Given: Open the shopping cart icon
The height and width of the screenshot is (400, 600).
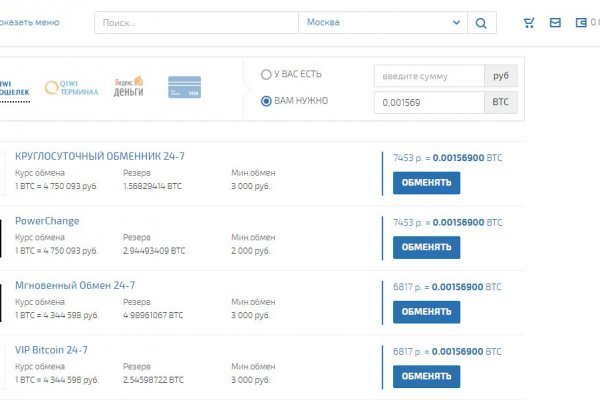Looking at the screenshot, I should click(529, 23).
